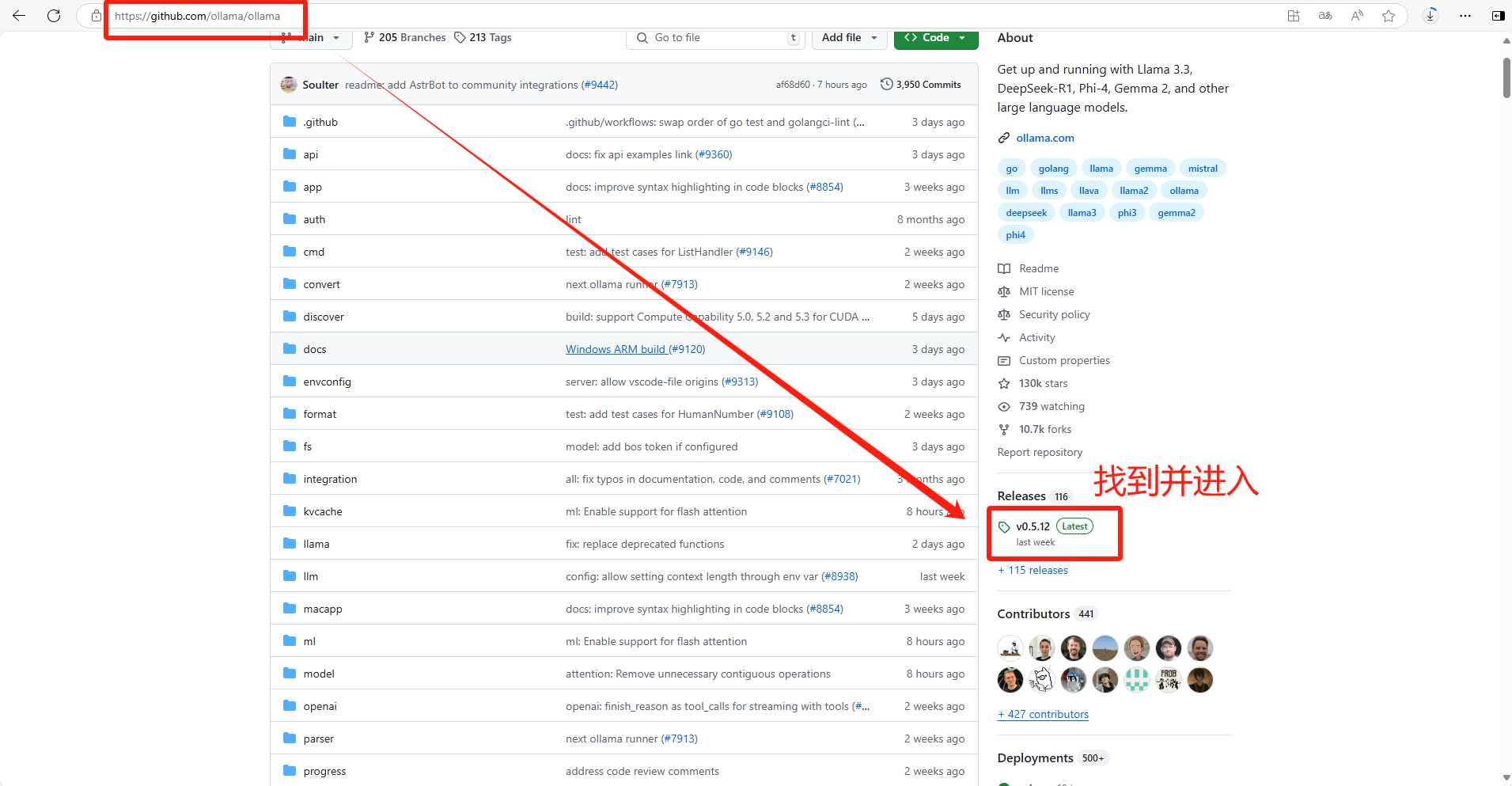This screenshot has height=786, width=1512.
Task: Open the + 427 contributors link
Action: point(1043,714)
